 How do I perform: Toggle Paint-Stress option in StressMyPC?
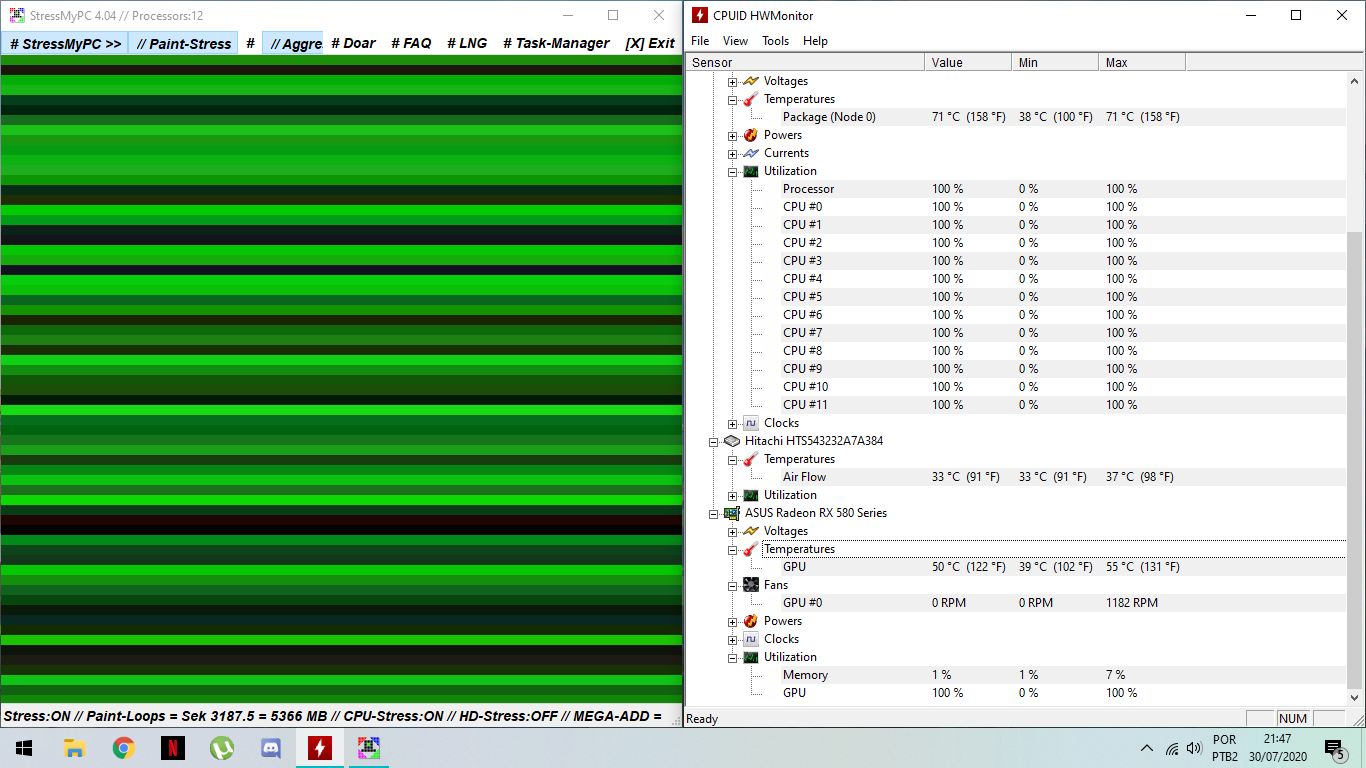[x=184, y=43]
